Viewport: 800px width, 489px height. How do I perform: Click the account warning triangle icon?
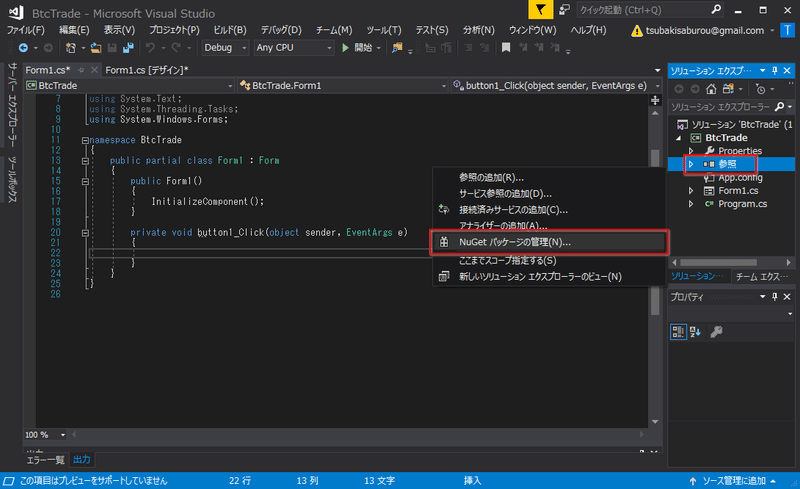pyautogui.click(x=637, y=31)
